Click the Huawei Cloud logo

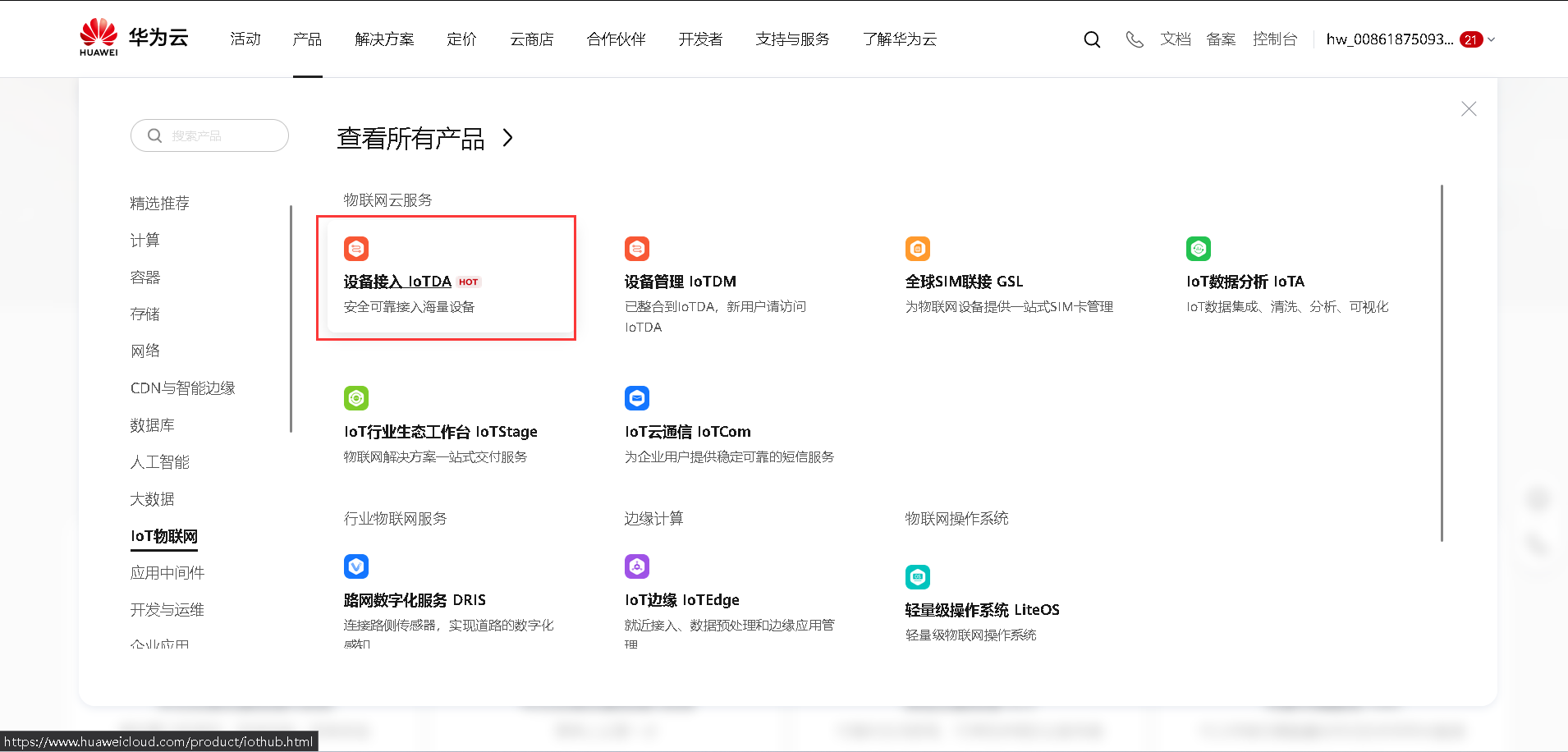[x=131, y=37]
